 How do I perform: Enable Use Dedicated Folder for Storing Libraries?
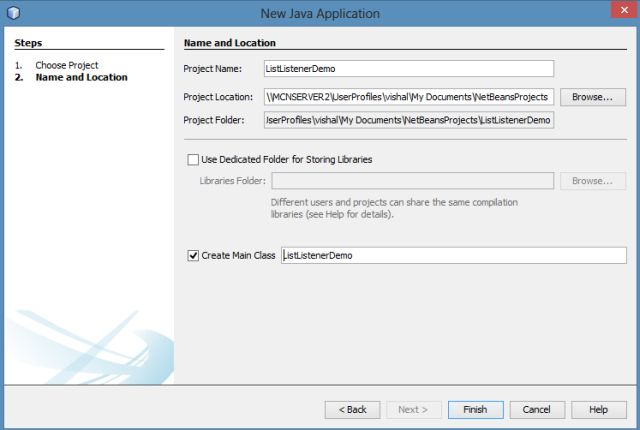coord(193,160)
